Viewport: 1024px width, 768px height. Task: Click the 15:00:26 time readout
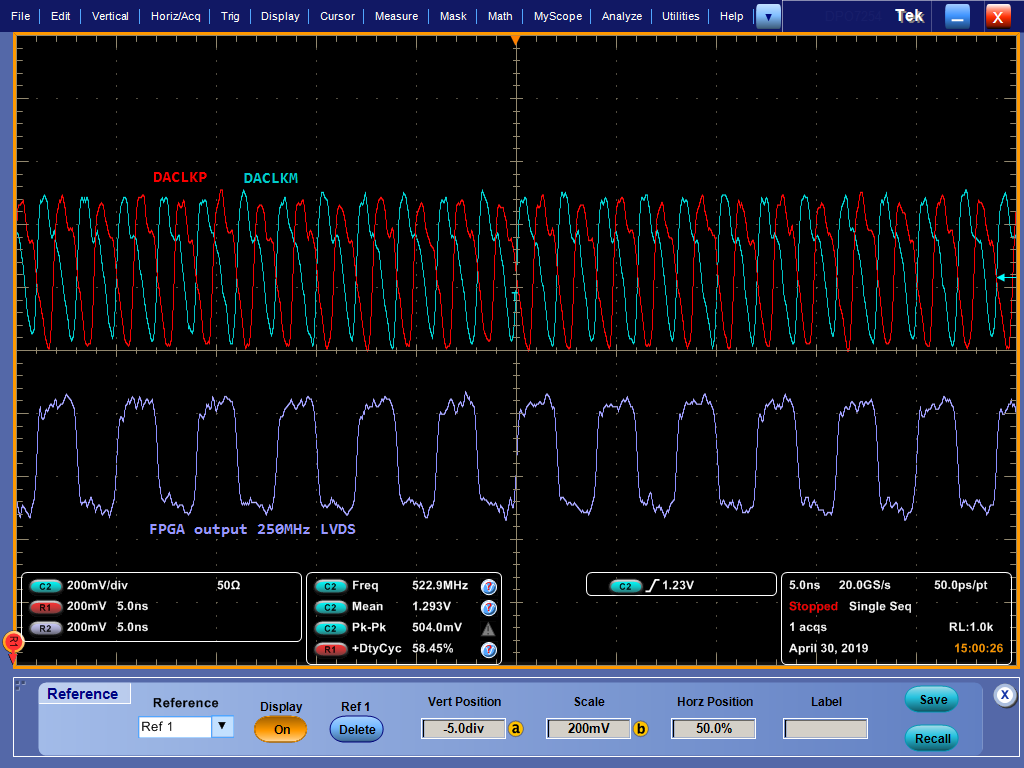(x=978, y=648)
